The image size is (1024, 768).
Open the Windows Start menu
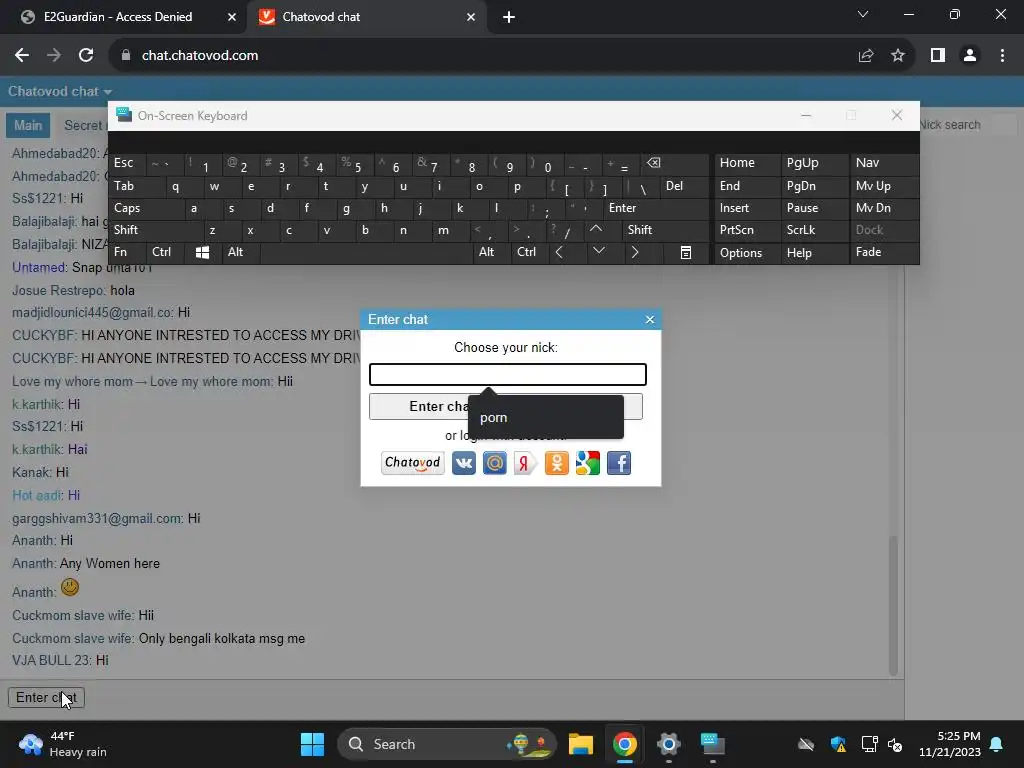pos(312,744)
